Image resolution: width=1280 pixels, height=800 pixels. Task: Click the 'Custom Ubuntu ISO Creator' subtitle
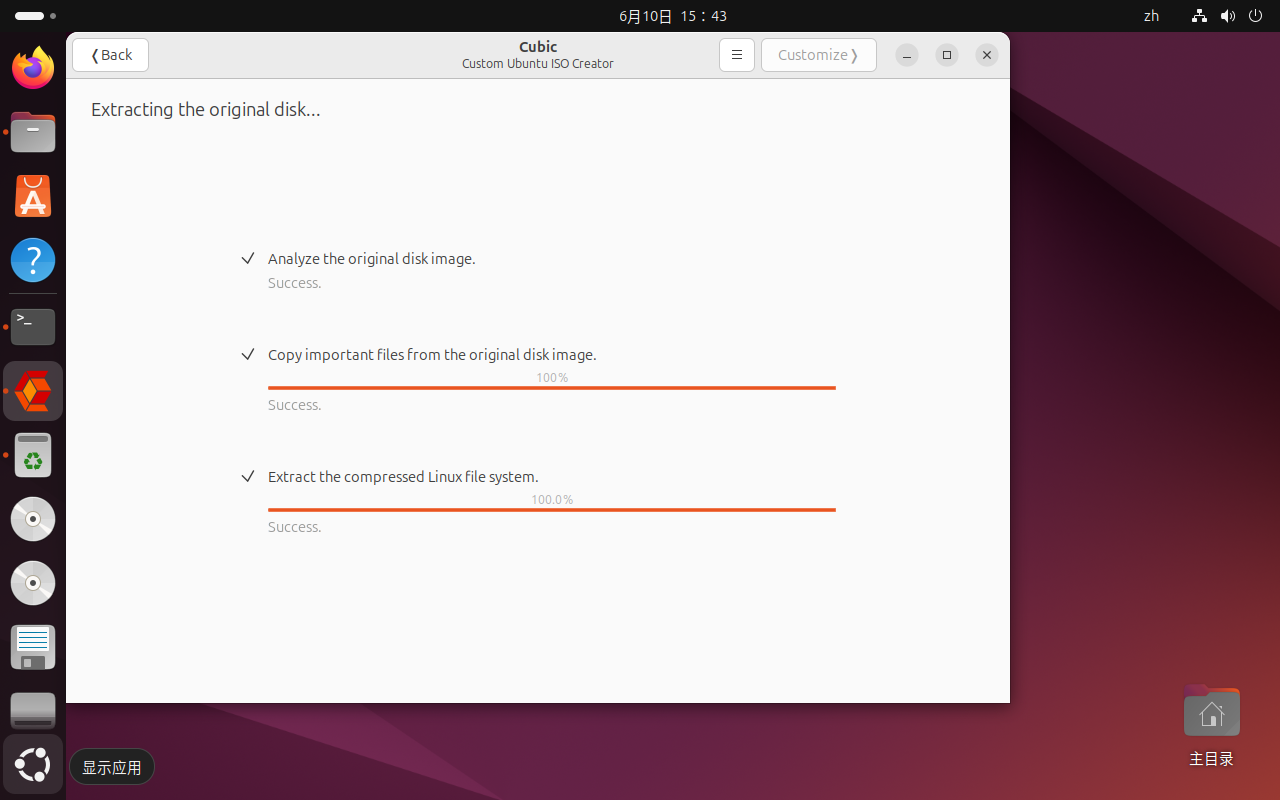point(538,64)
